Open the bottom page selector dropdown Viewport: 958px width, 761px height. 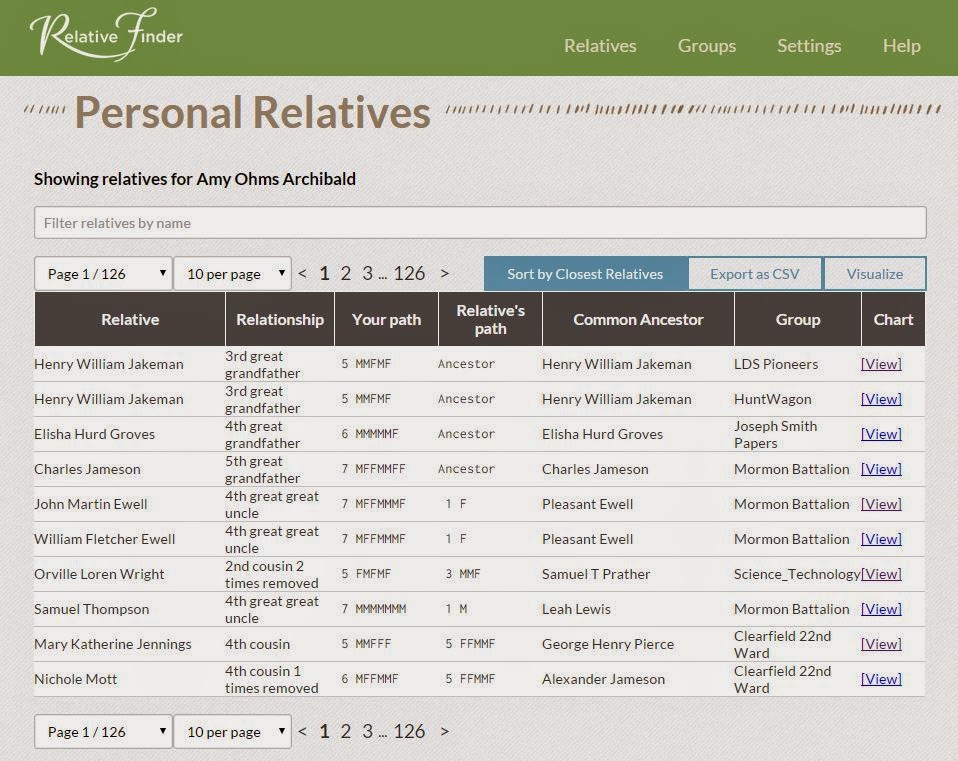coord(102,731)
